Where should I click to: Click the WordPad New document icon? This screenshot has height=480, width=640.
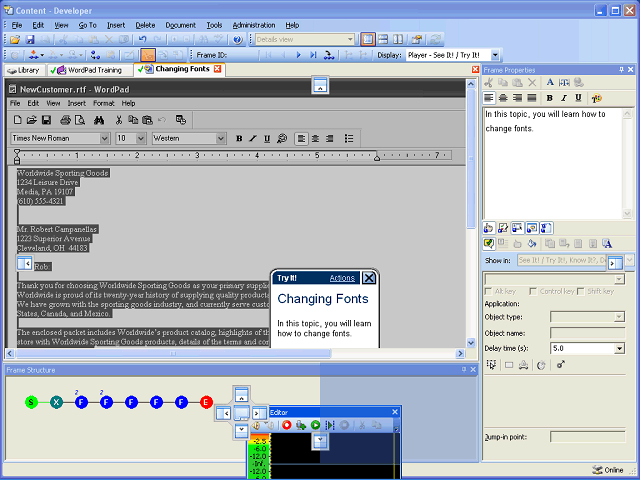pos(18,120)
